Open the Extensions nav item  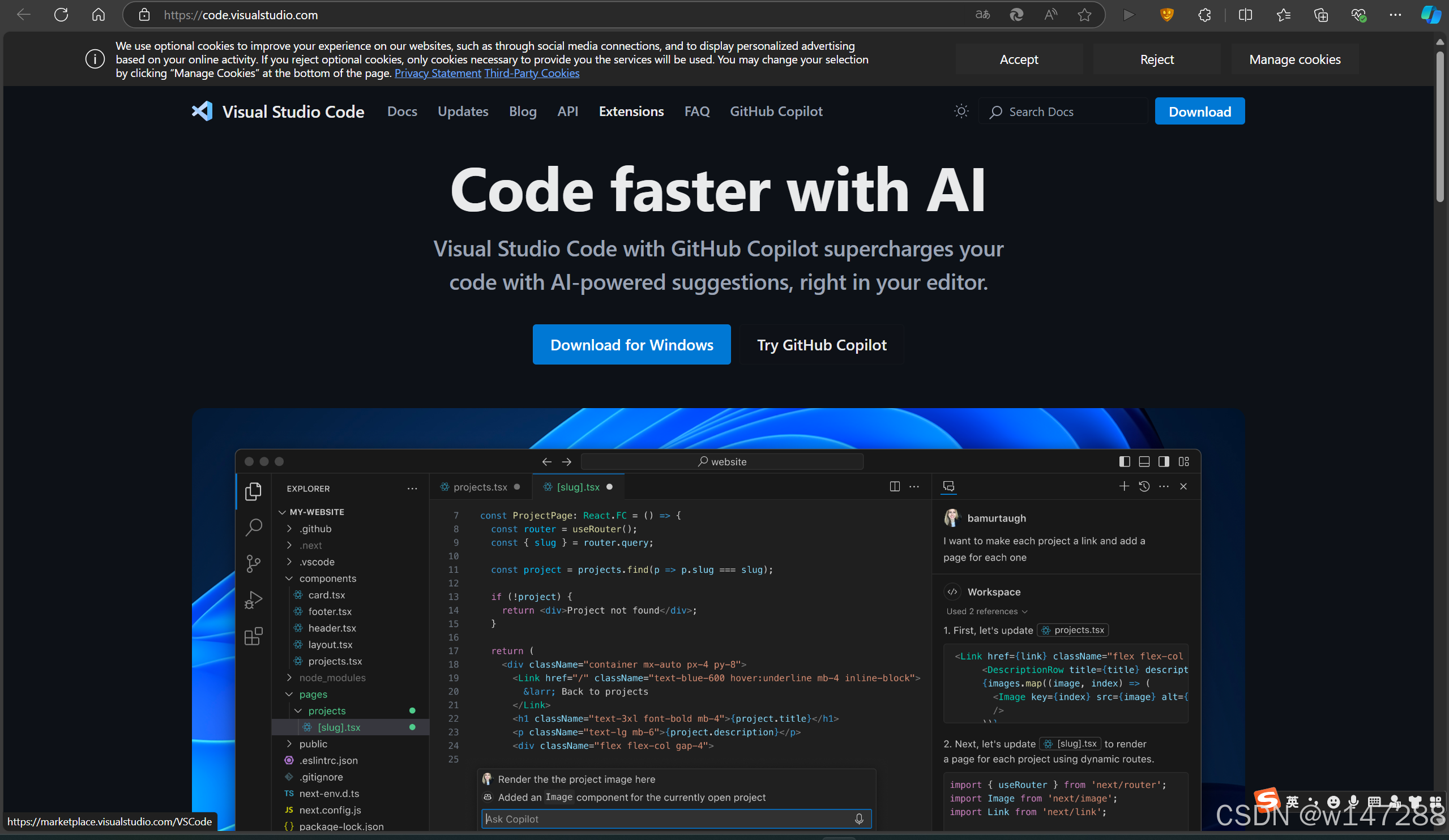coord(631,111)
